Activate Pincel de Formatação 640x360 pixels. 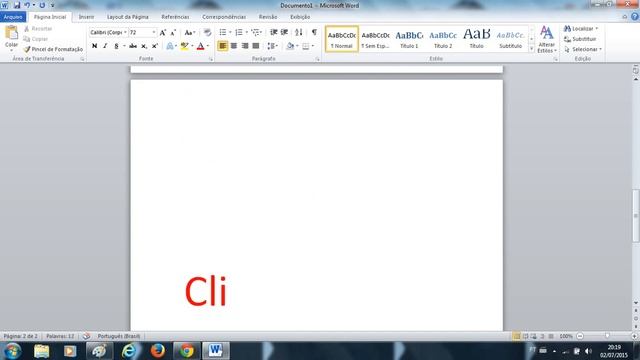coord(53,49)
